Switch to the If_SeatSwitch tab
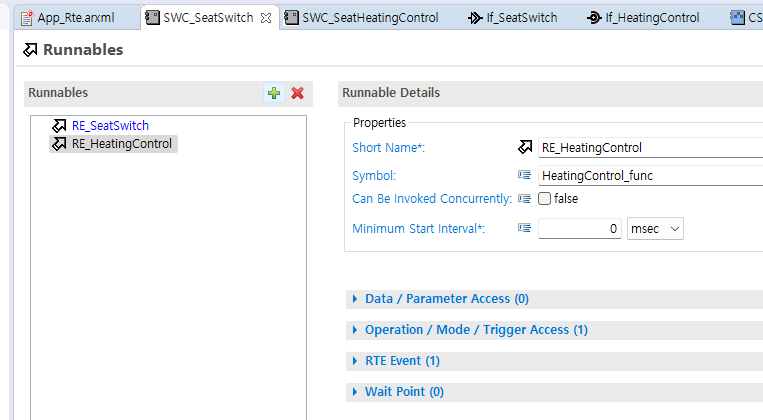 pos(522,18)
